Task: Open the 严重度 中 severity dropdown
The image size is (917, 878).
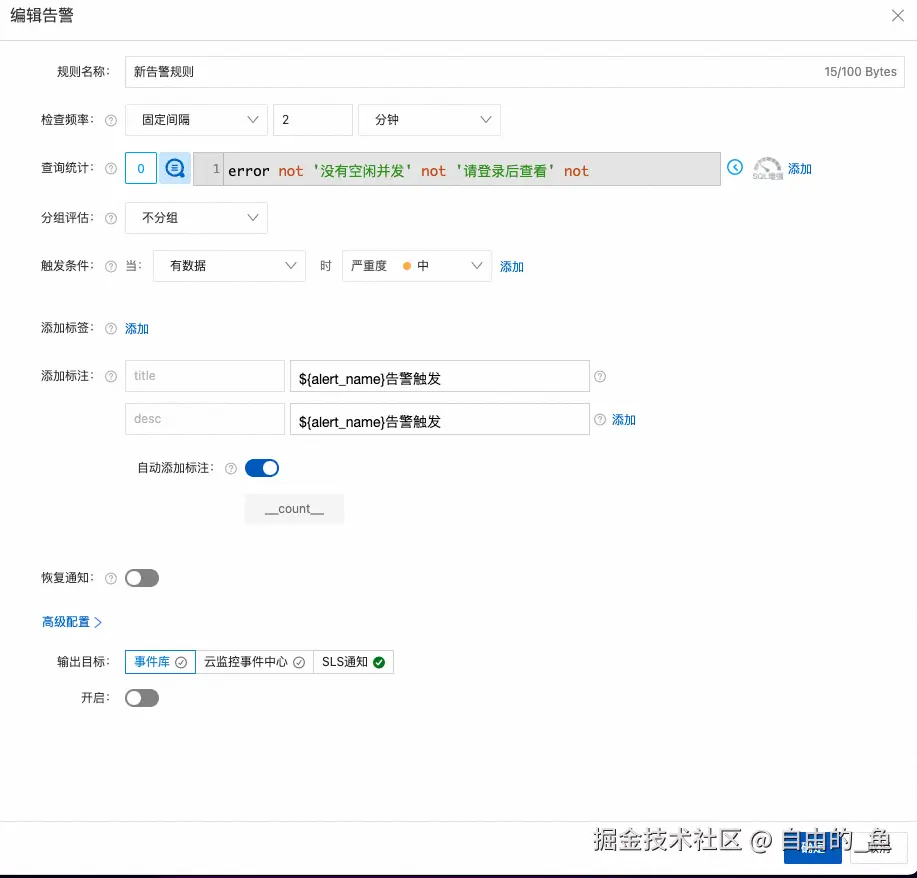Action: [x=416, y=266]
